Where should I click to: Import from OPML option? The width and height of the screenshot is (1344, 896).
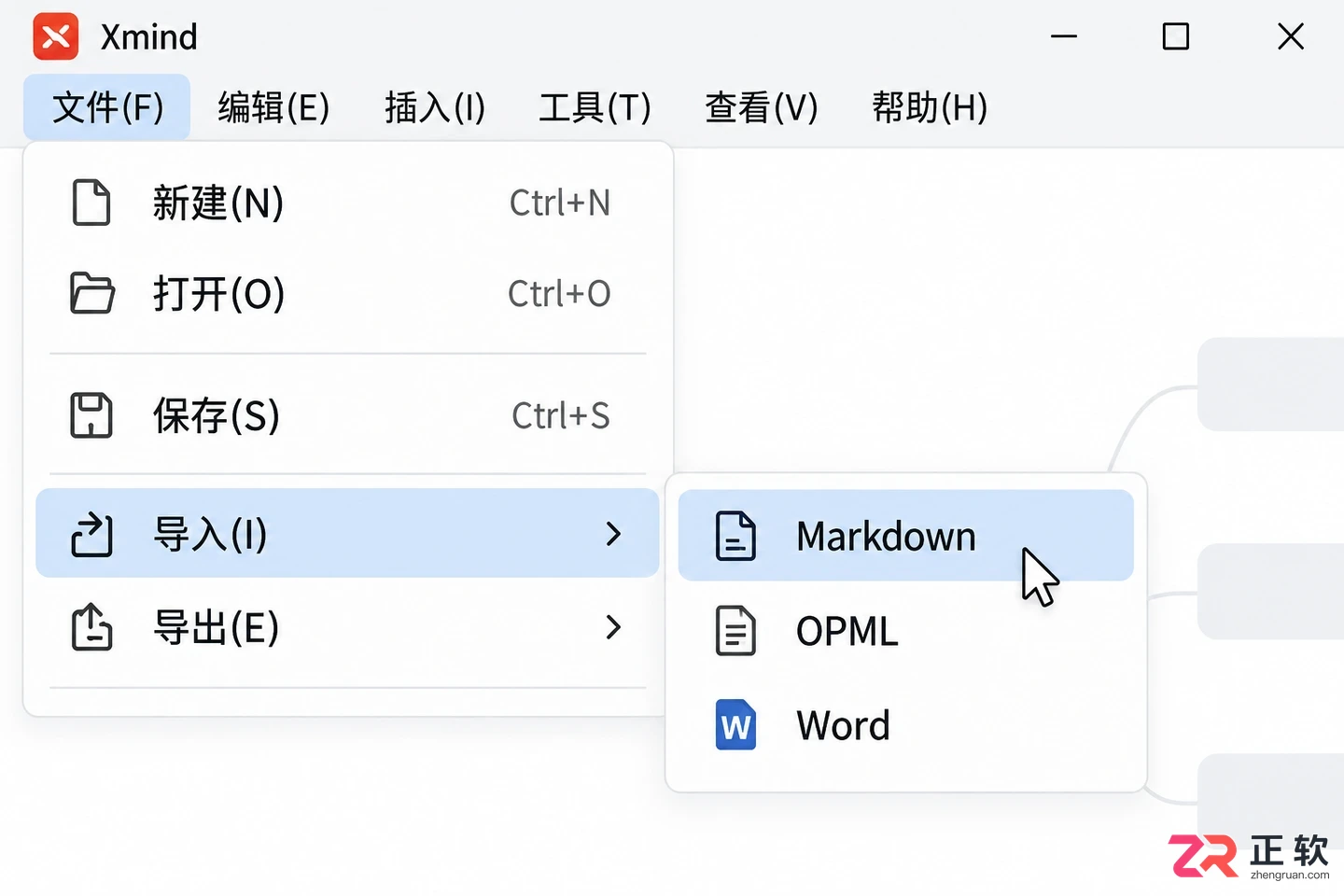[x=906, y=631]
